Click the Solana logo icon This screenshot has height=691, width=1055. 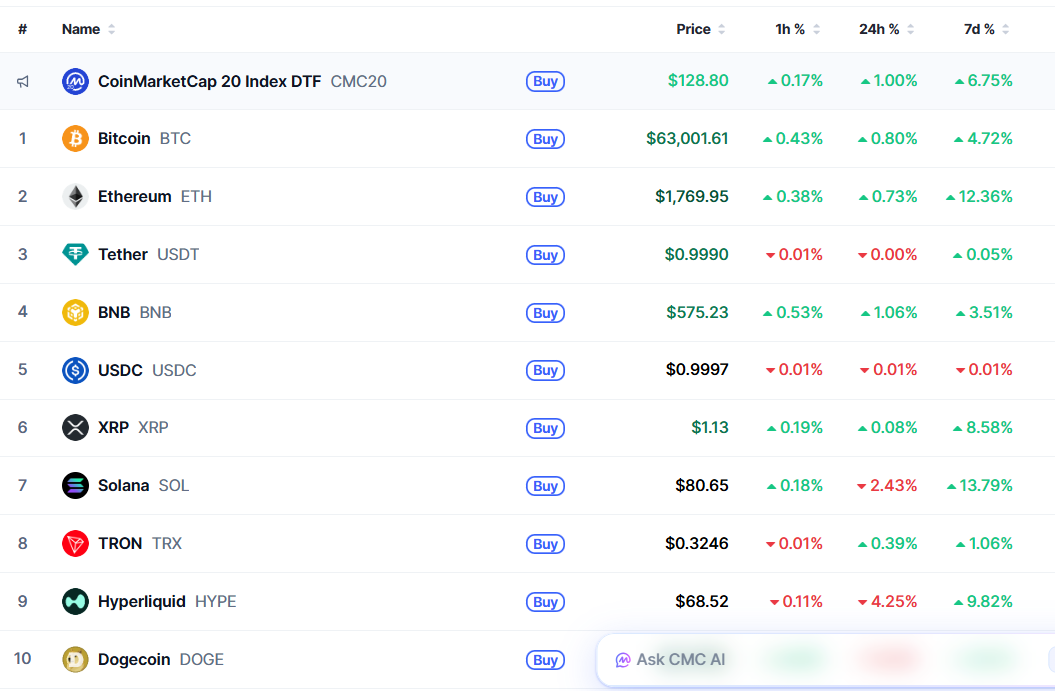pyautogui.click(x=75, y=485)
